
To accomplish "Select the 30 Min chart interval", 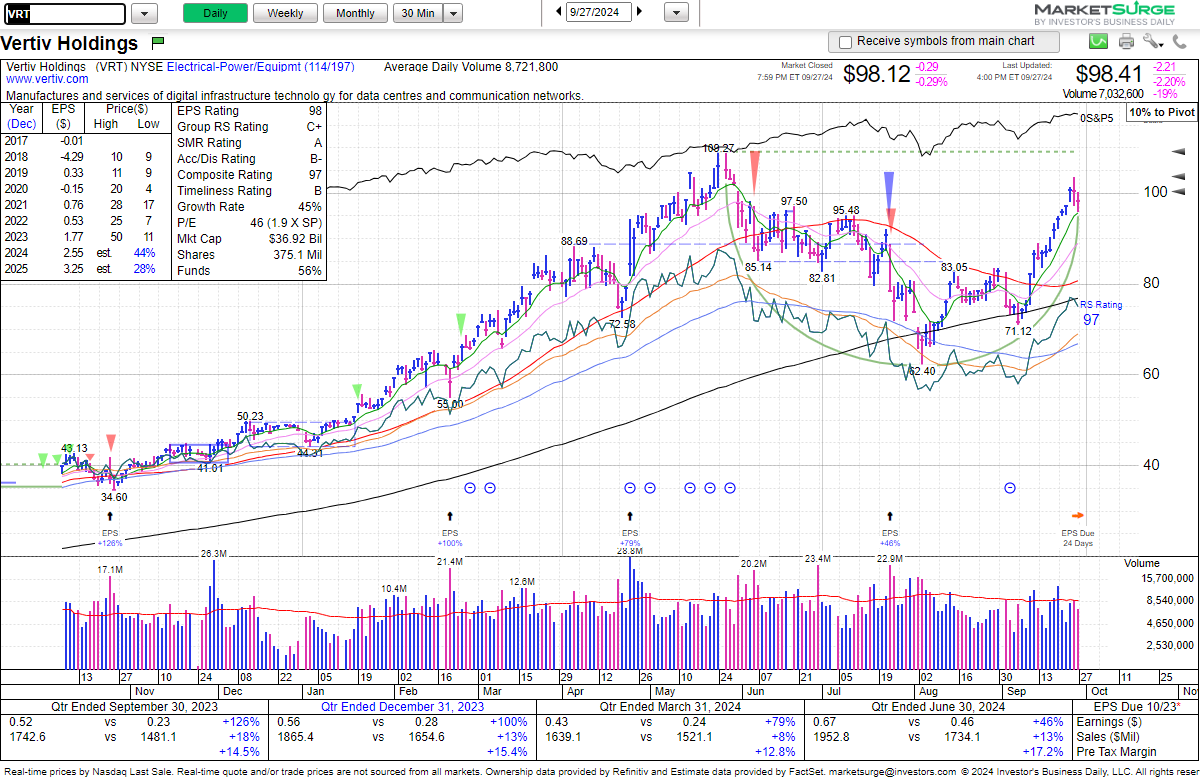I will (418, 13).
